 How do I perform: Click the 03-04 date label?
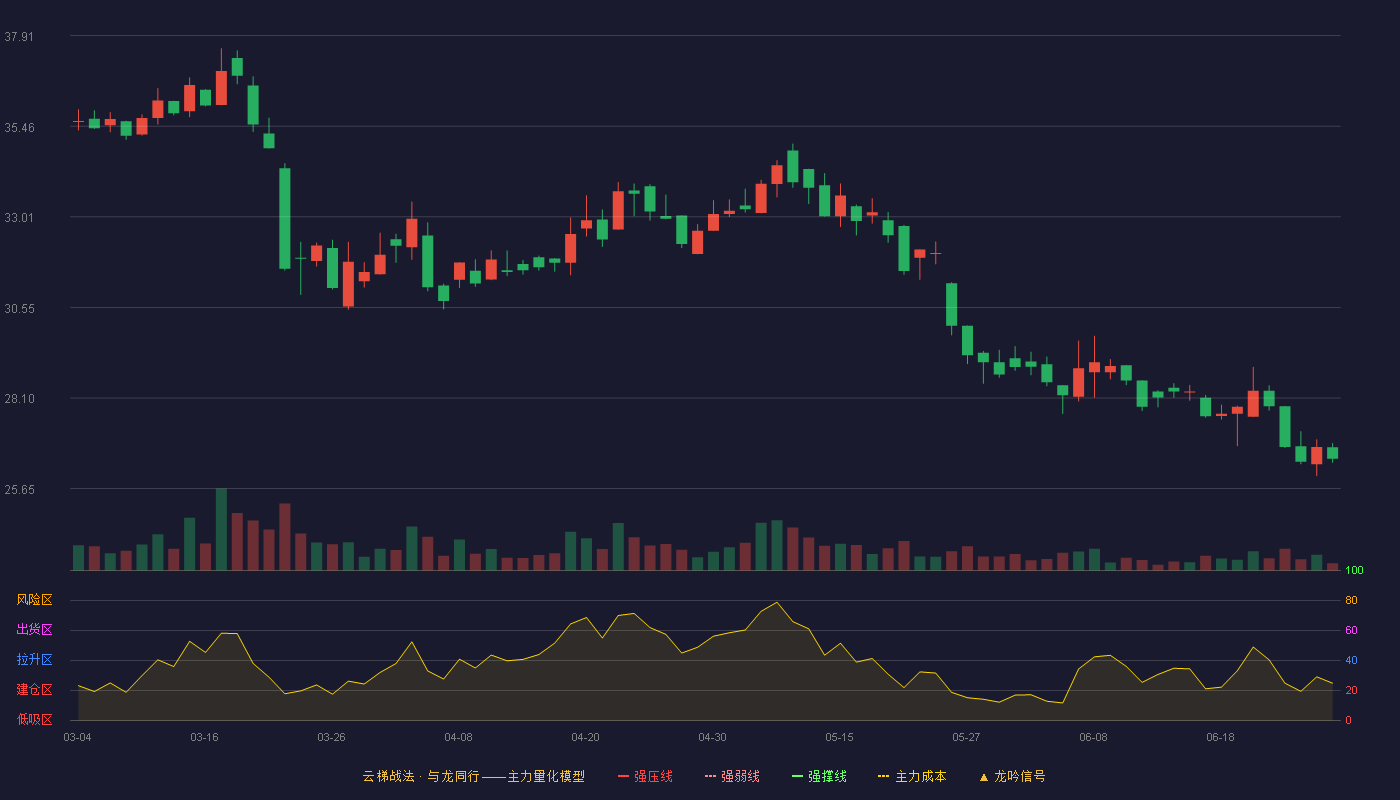click(77, 737)
